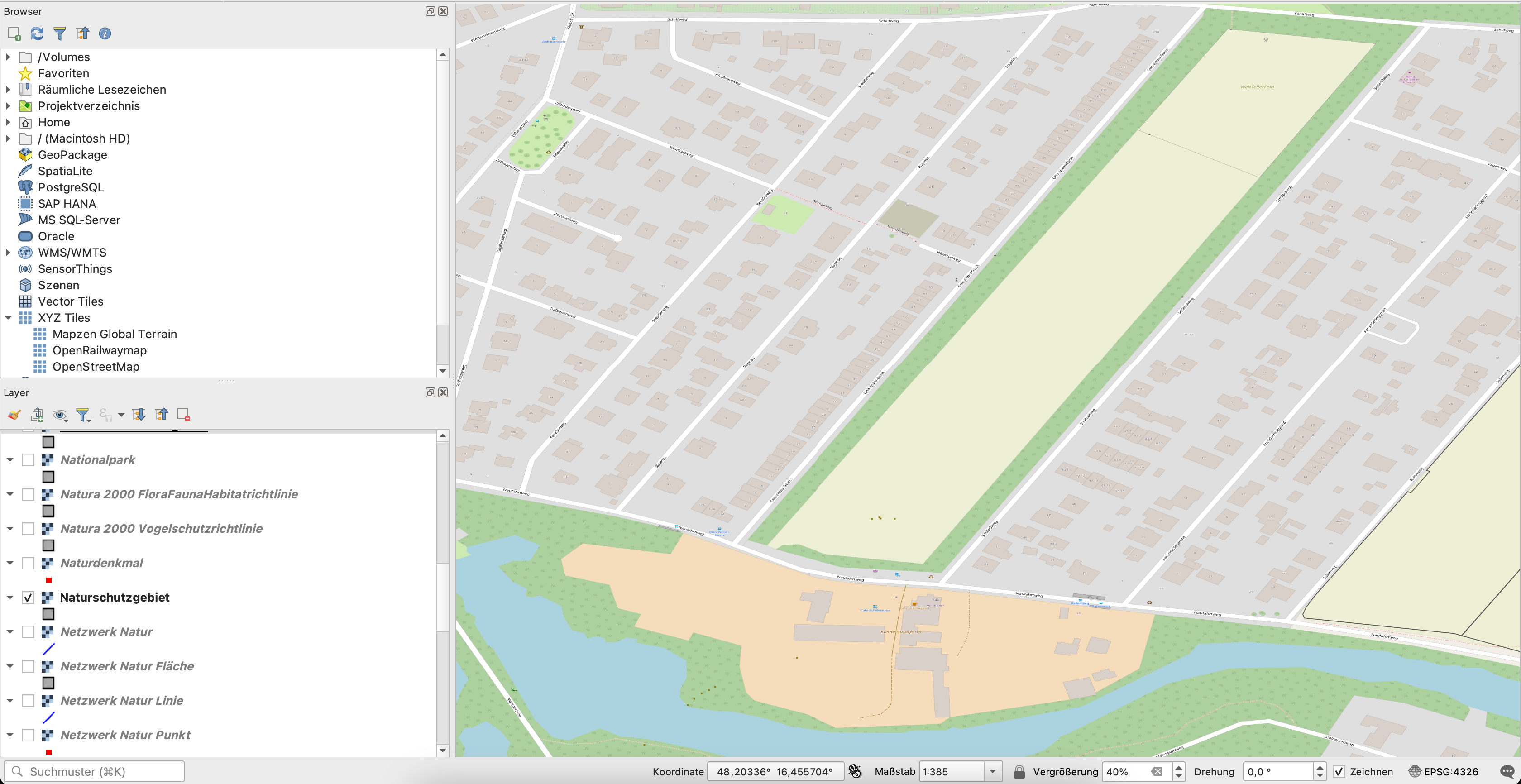
Task: Click the Refresh icon in Browser panel
Action: tap(37, 33)
